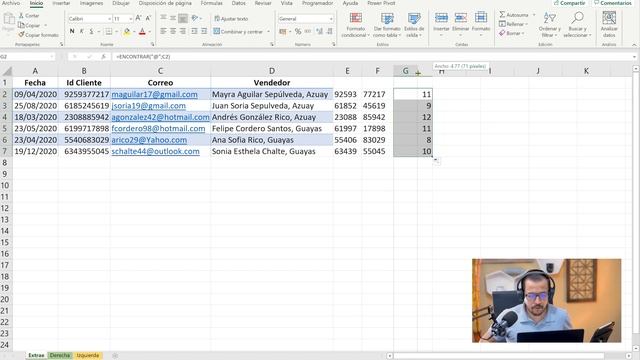Open fcordero98@hotmail.com link
This screenshot has height=360, width=640.
pyautogui.click(x=158, y=129)
